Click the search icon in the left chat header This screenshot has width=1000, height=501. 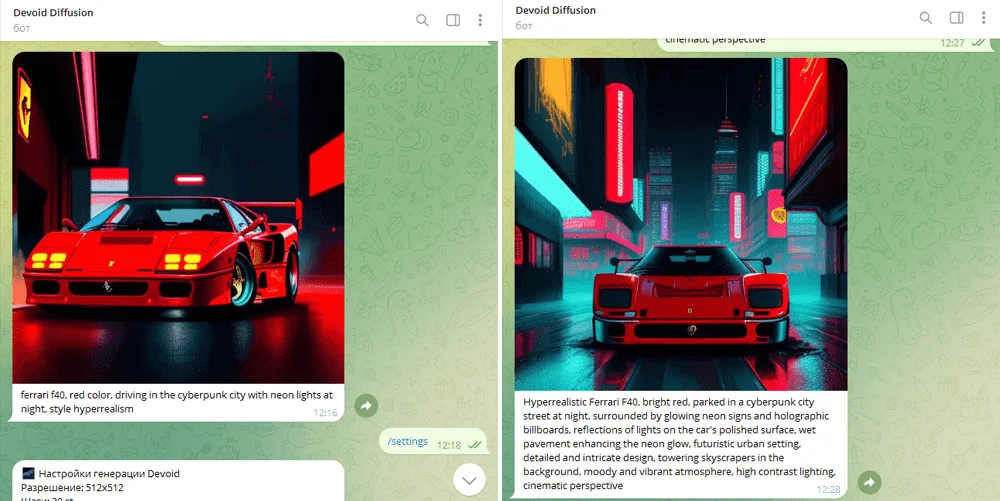[x=422, y=20]
